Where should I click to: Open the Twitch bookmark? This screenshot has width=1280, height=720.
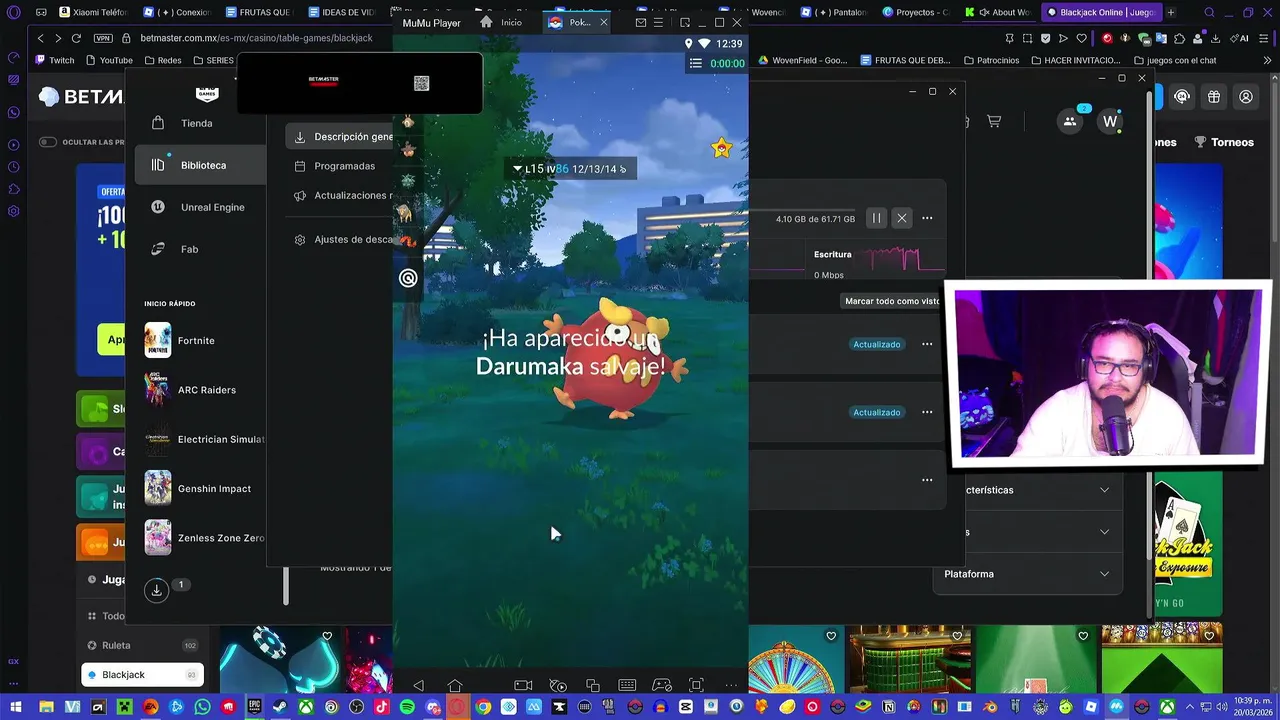(54, 60)
